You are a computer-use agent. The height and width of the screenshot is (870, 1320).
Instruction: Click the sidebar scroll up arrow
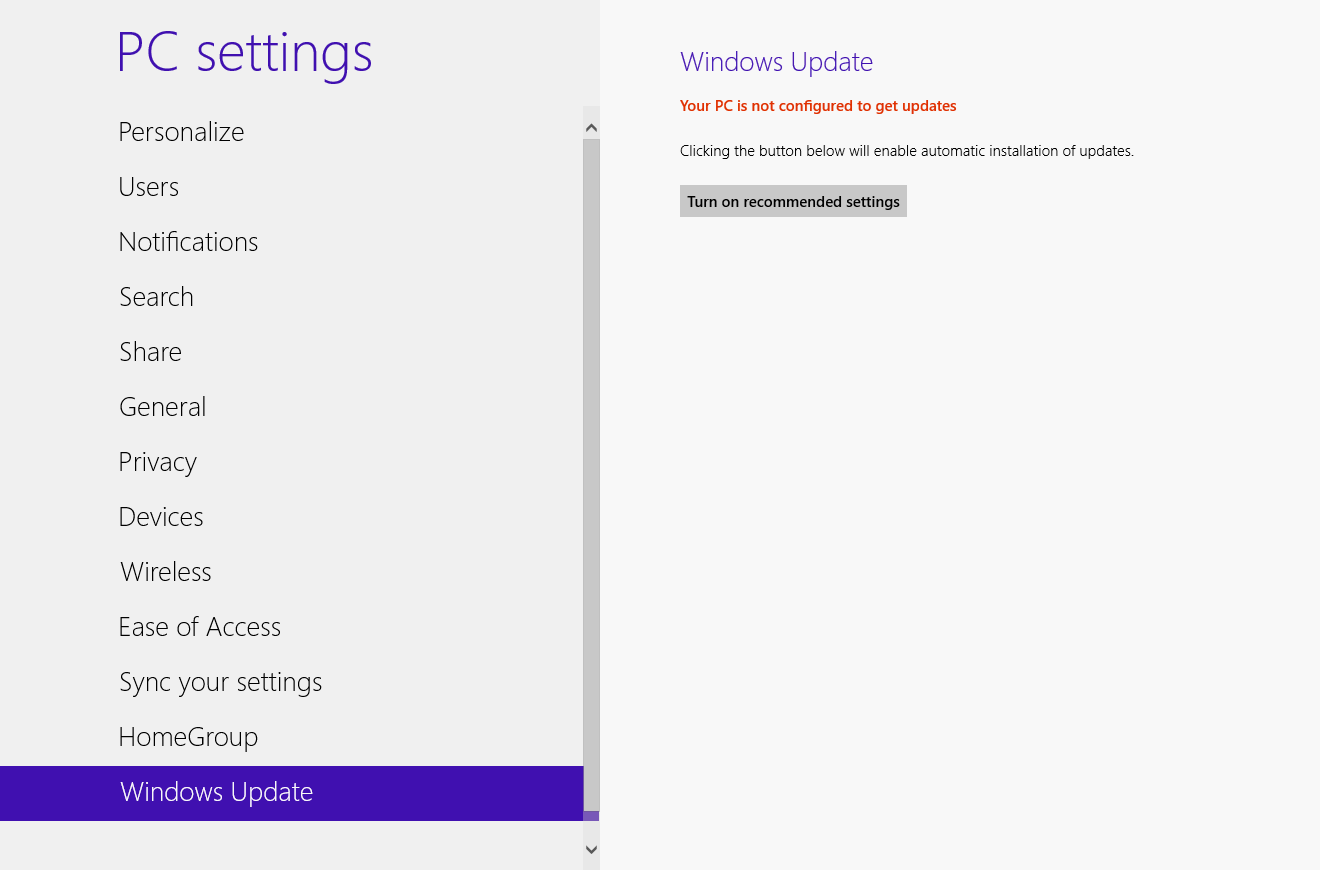[x=591, y=127]
